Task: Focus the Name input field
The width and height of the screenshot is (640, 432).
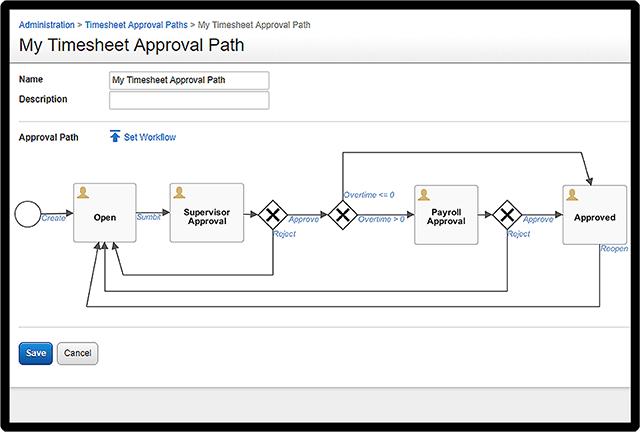Action: 189,80
